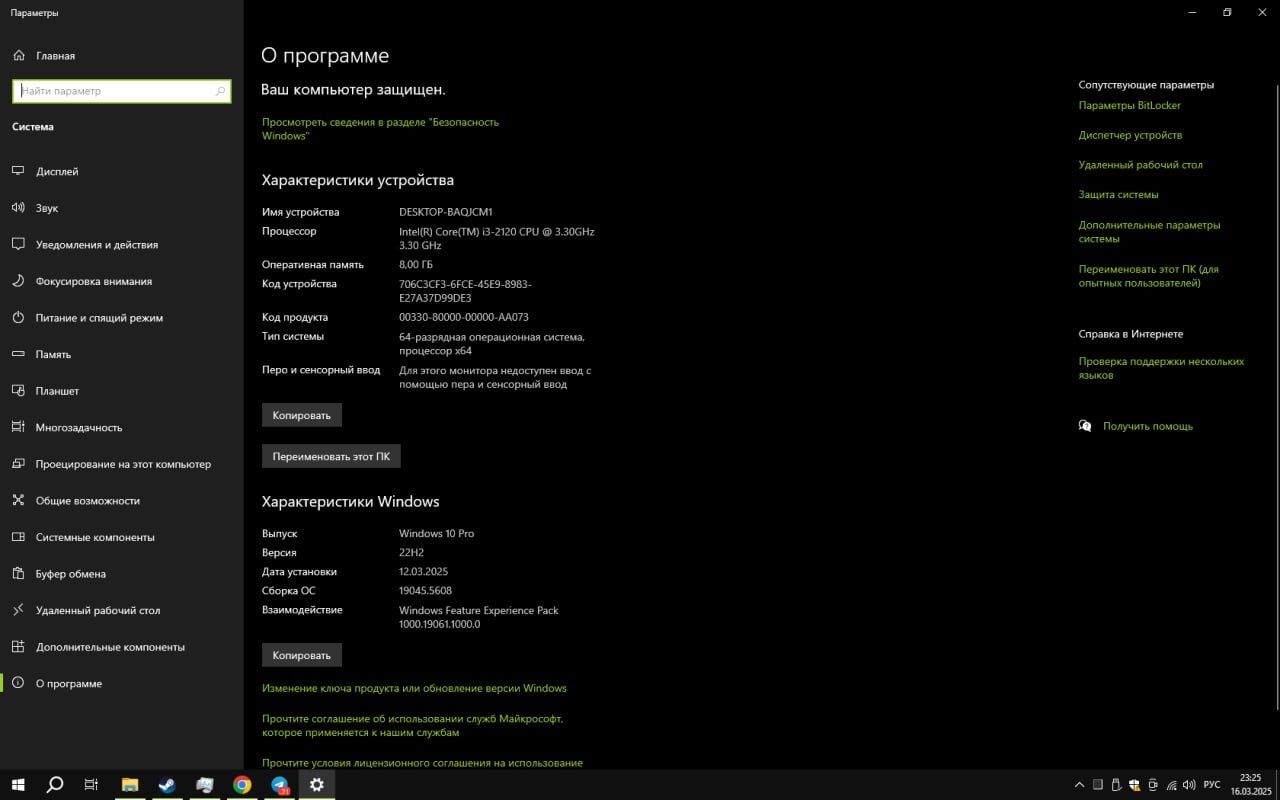The height and width of the screenshot is (800, 1280).
Task: Click the taskbar search magnifier icon
Action: [55, 785]
